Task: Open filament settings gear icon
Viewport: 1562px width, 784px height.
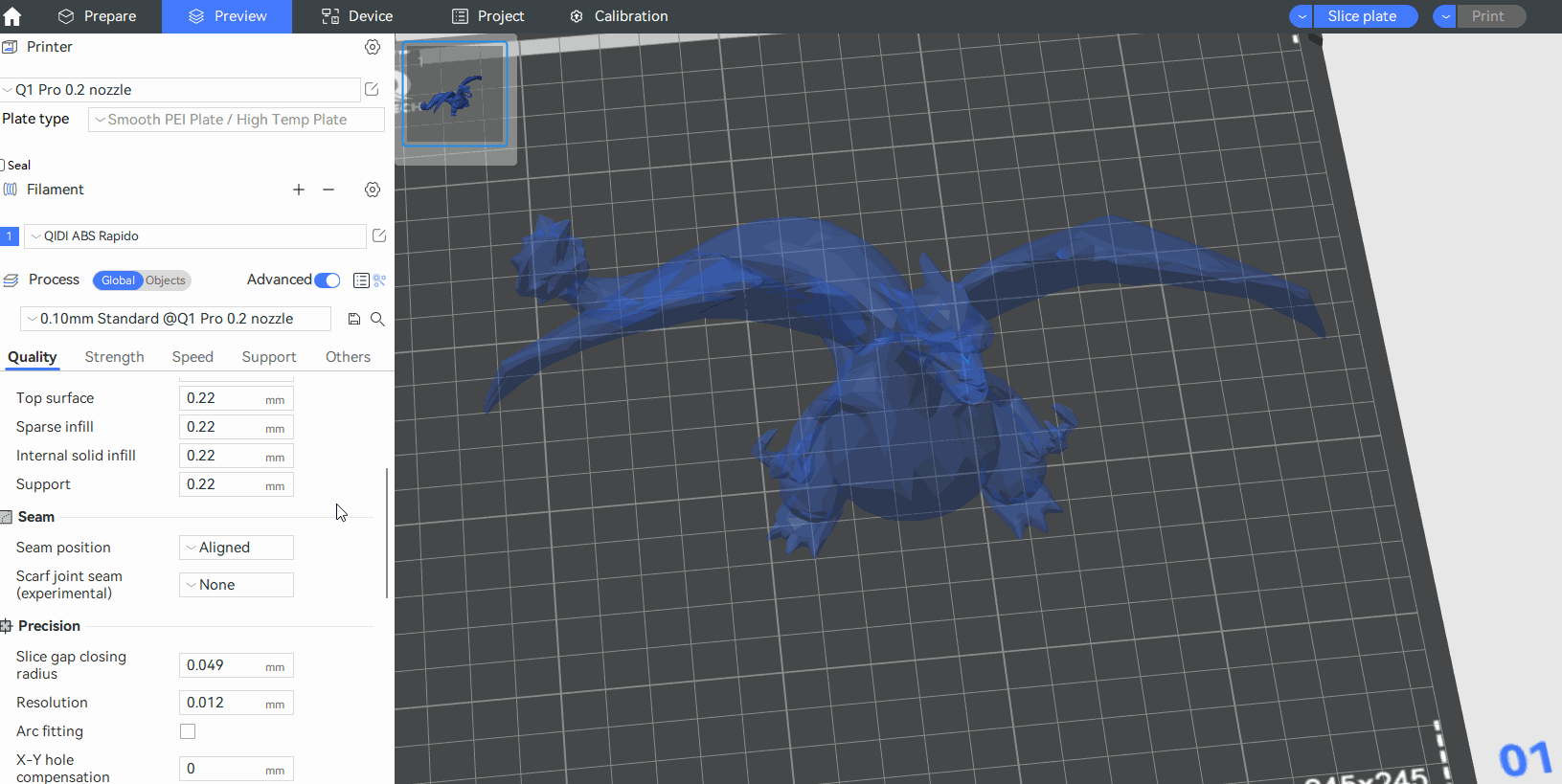Action: point(373,190)
